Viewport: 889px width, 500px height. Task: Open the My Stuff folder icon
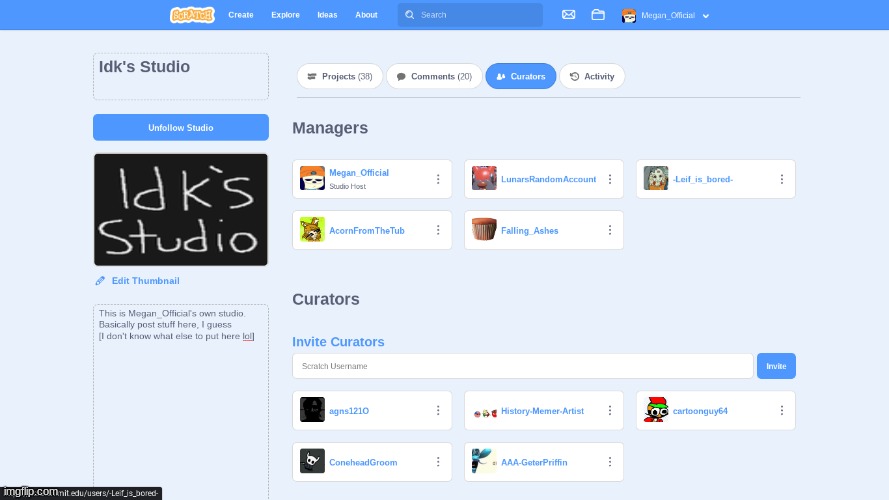coord(598,15)
